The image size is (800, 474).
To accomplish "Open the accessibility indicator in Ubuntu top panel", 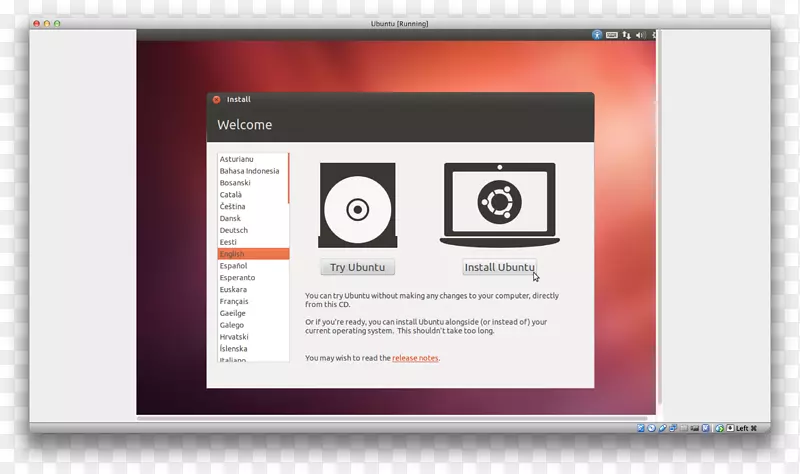I will (x=597, y=35).
